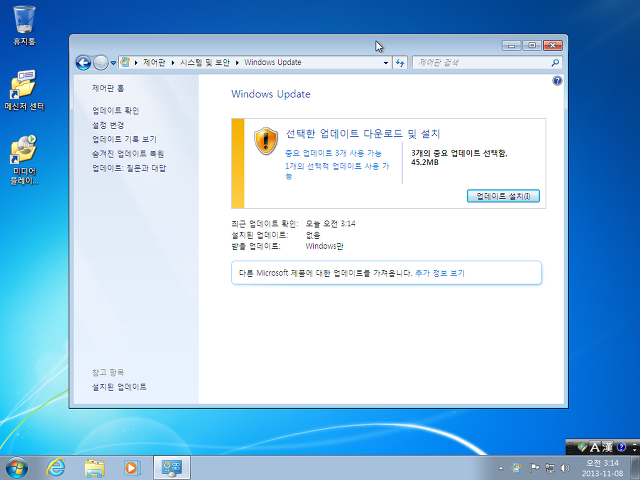The width and height of the screenshot is (640, 480).
Task: Click the Windows Update tray icon
Action: pyautogui.click(x=516, y=468)
